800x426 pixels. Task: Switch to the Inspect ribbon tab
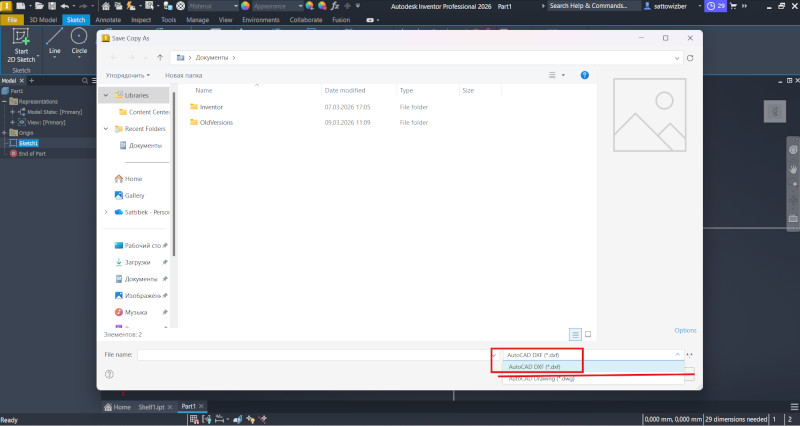pyautogui.click(x=141, y=20)
